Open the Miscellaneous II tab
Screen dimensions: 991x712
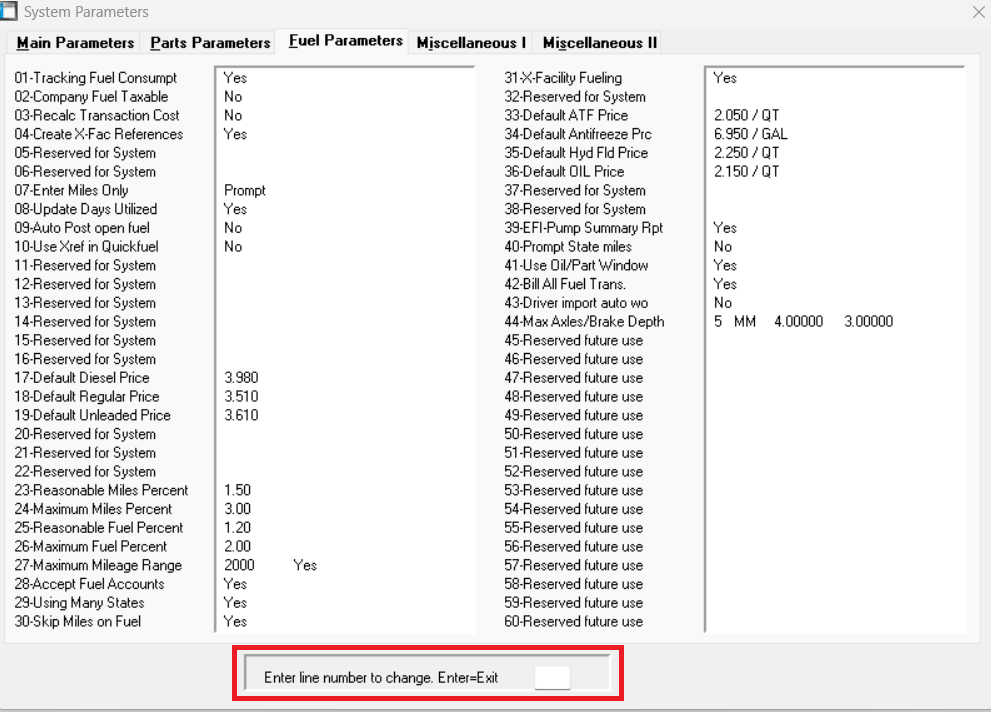pos(599,43)
